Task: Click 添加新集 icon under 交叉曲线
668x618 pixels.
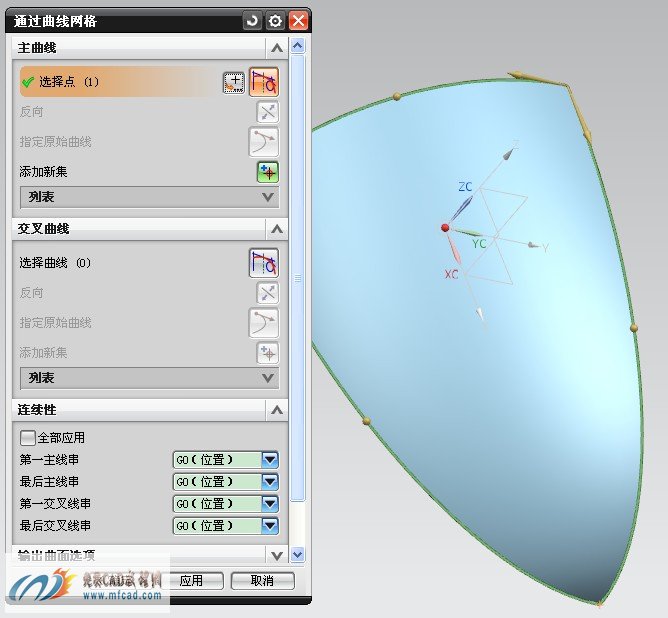Action: [268, 353]
